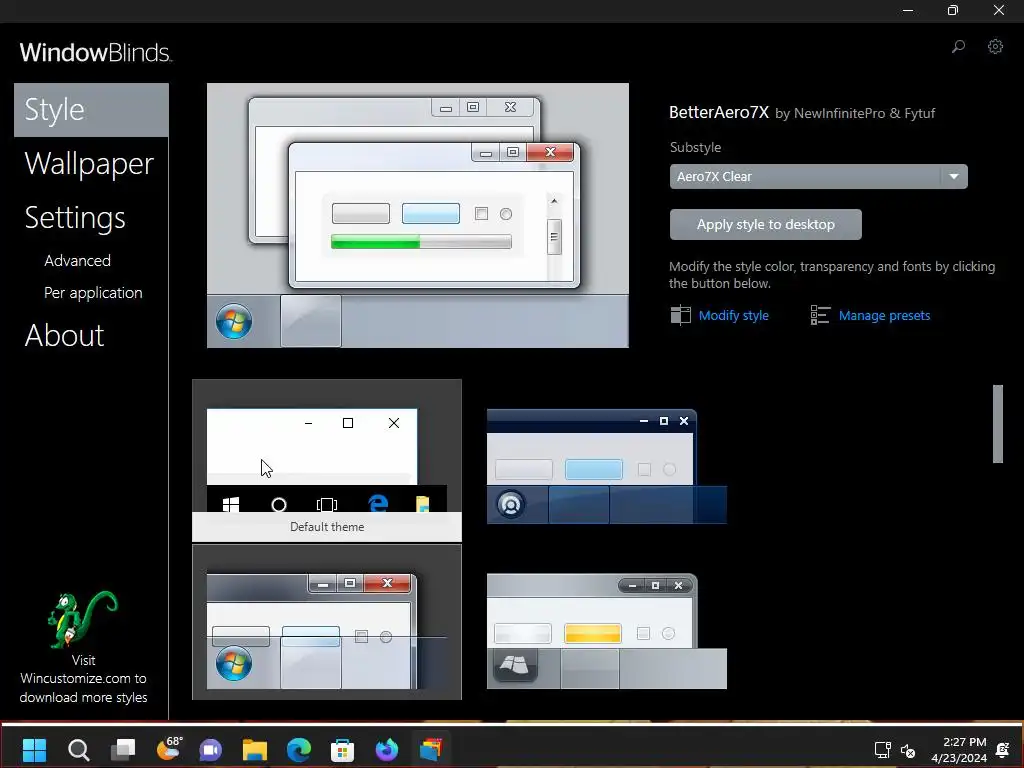Click the Modify style panel icon

tap(680, 315)
